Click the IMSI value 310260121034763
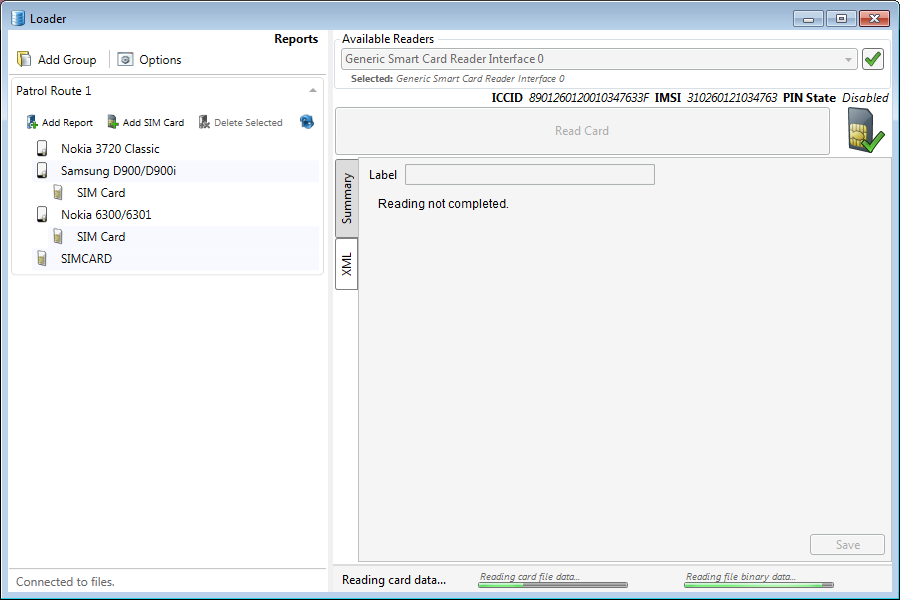The image size is (900, 600). tap(732, 98)
